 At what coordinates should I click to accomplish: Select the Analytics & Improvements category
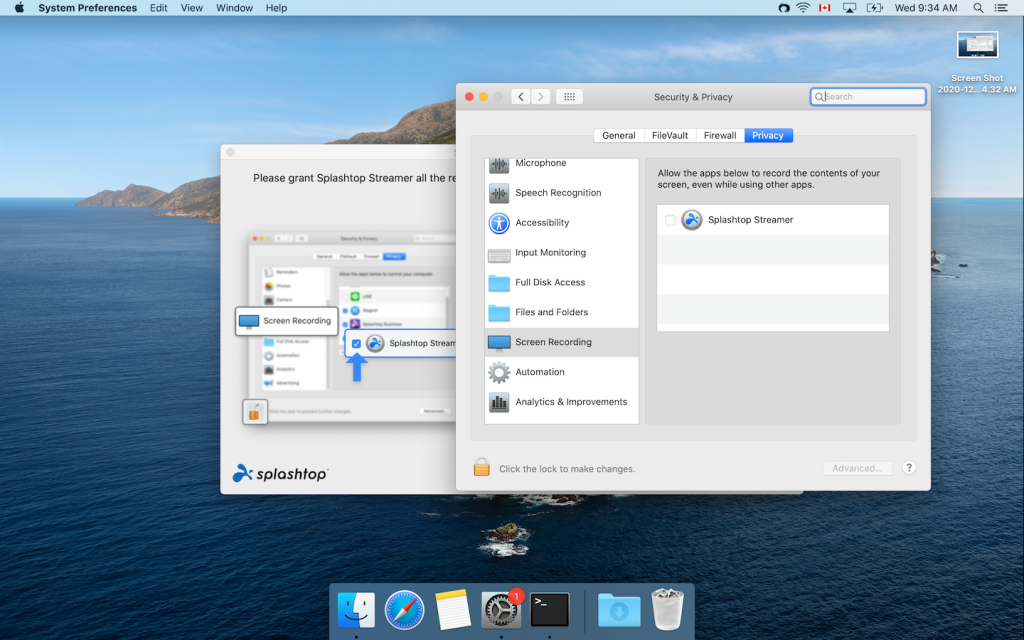pyautogui.click(x=570, y=402)
